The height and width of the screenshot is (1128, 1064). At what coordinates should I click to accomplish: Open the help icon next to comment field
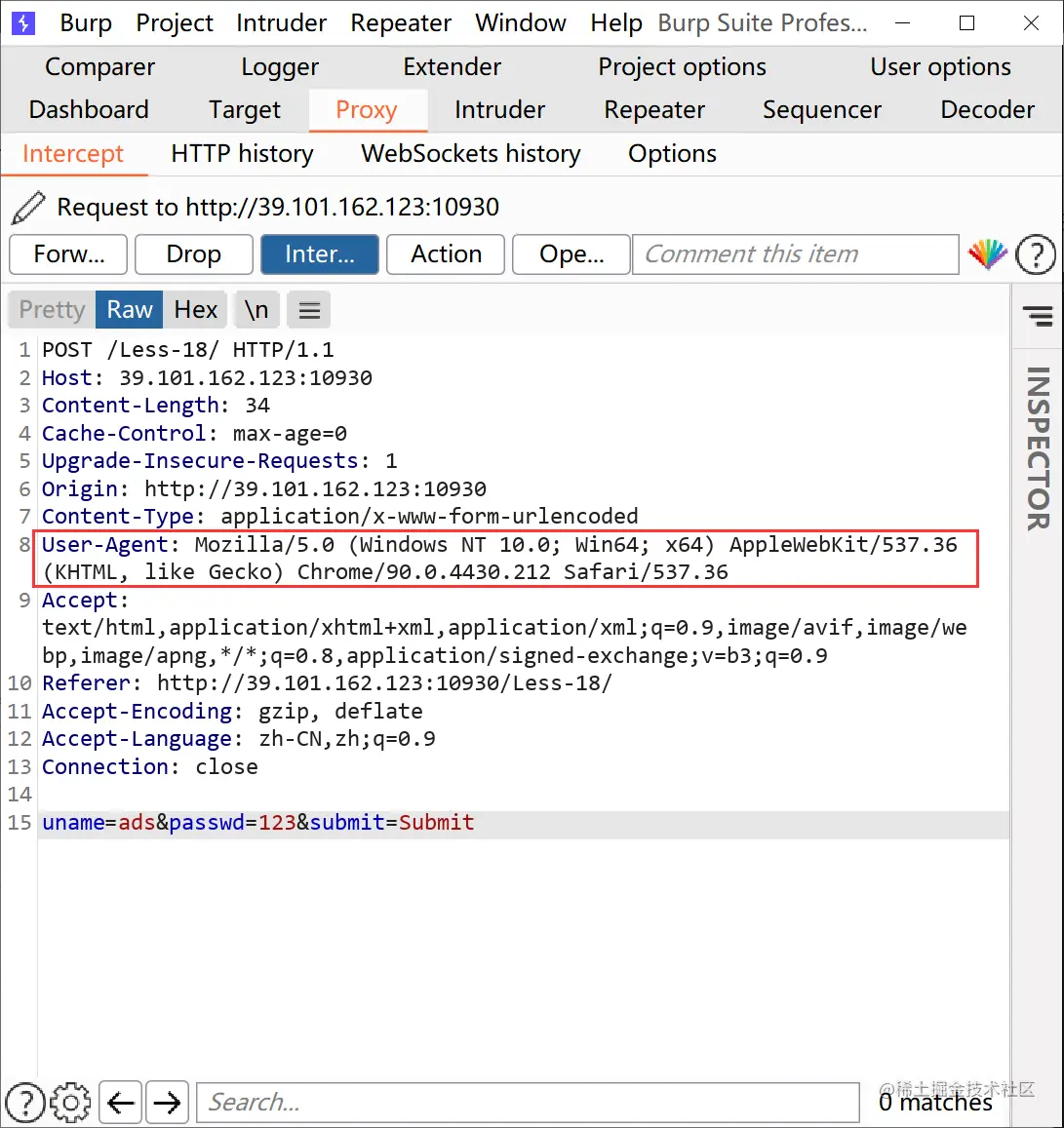(x=1035, y=254)
